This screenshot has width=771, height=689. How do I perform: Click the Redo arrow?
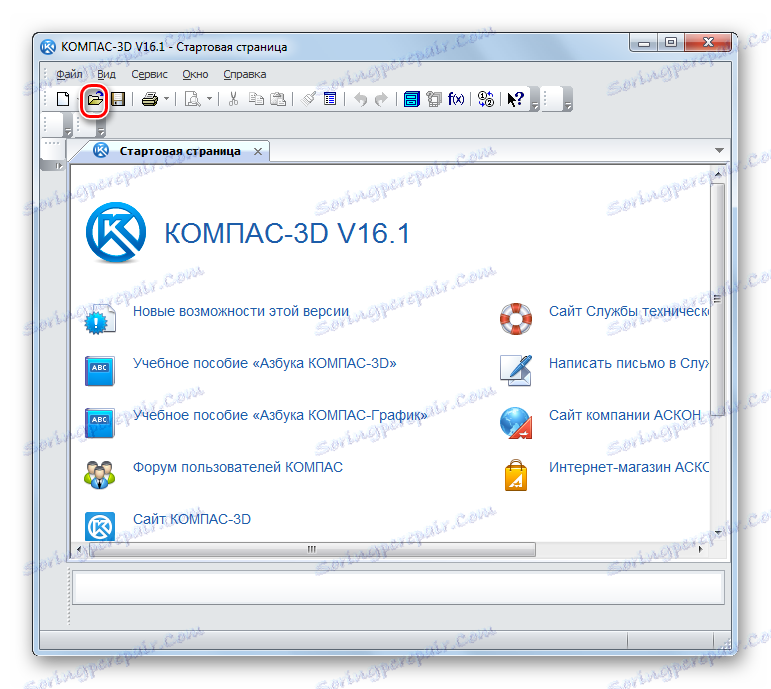pyautogui.click(x=382, y=99)
